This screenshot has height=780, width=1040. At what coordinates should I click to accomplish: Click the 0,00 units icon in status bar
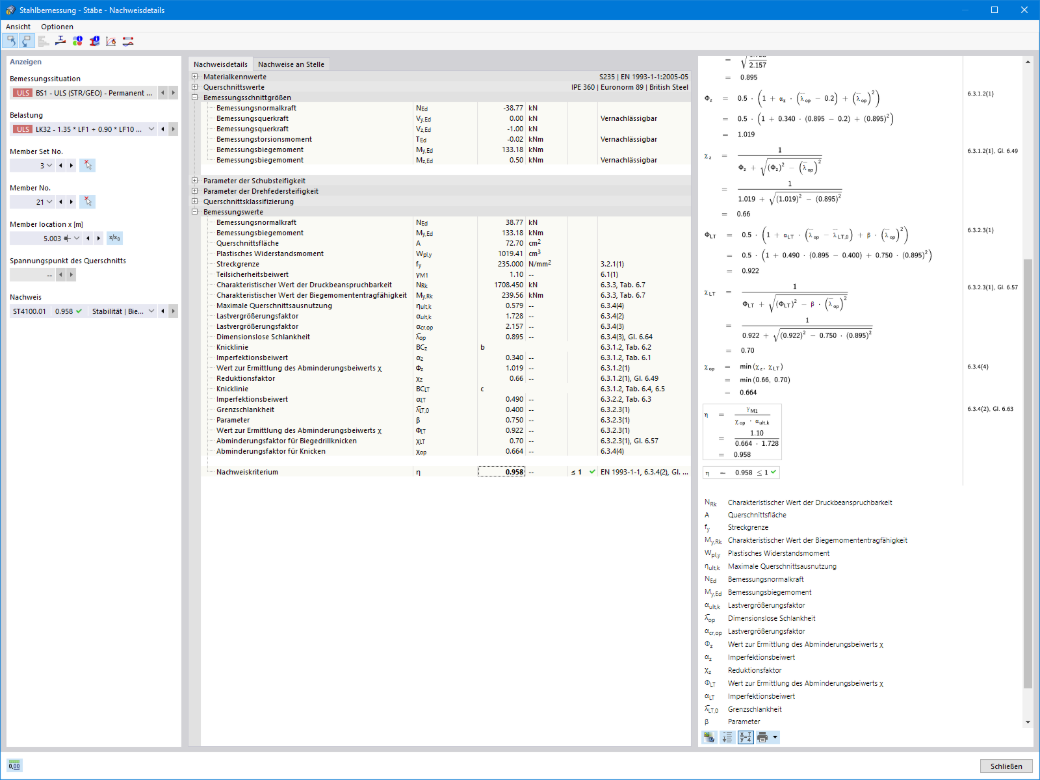coord(15,765)
